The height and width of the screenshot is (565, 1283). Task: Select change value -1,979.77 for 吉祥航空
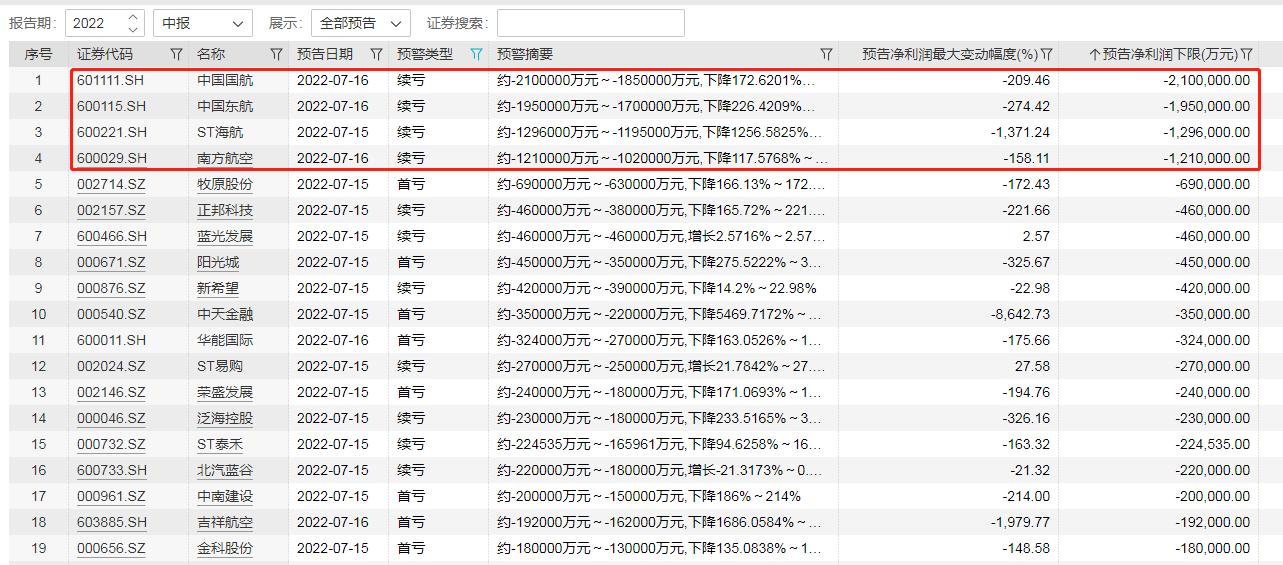(x=1019, y=522)
